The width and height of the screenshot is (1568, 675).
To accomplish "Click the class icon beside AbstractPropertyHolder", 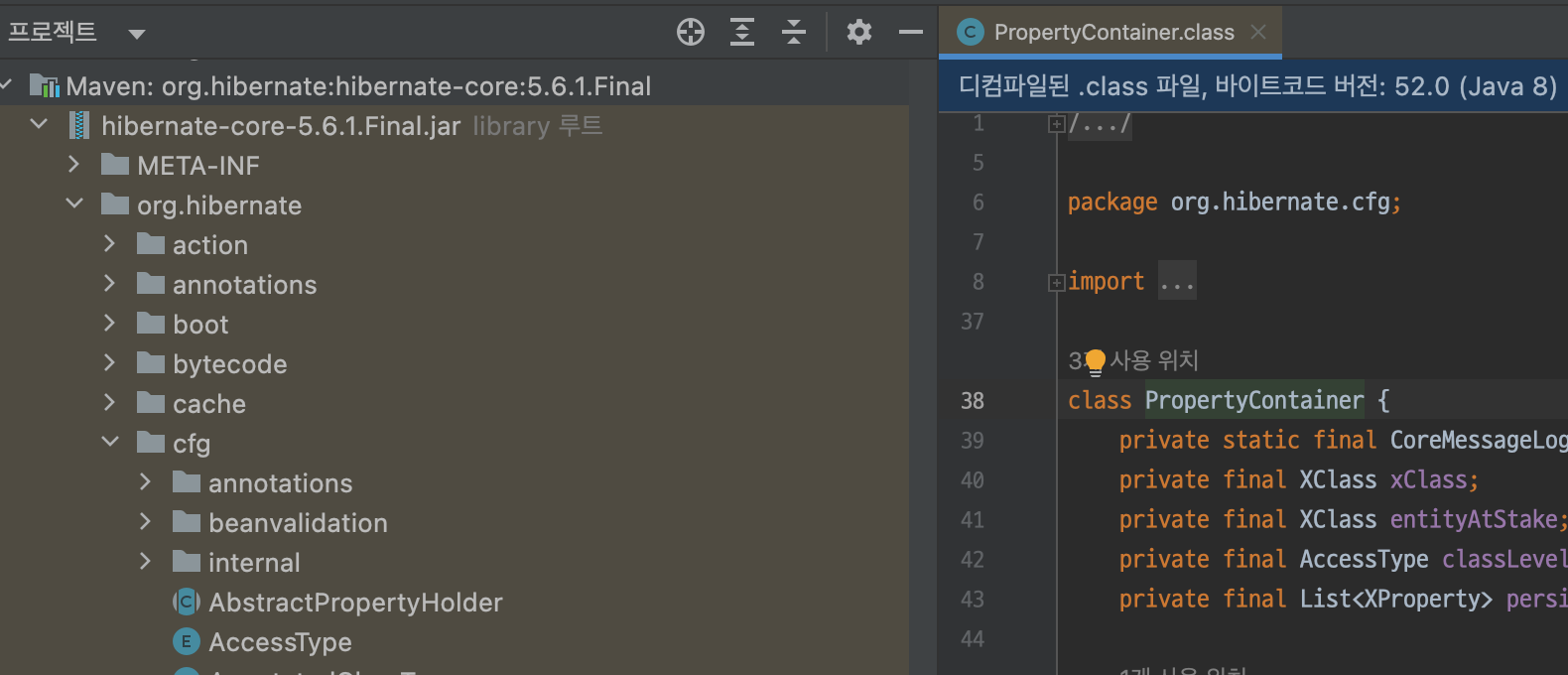I will [187, 602].
